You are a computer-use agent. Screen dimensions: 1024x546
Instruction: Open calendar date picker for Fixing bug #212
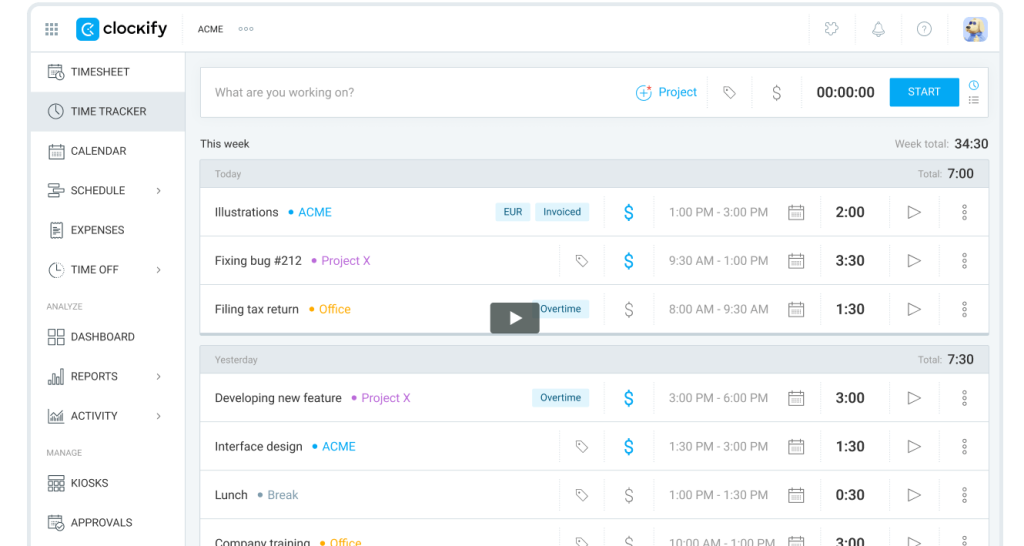pos(795,261)
